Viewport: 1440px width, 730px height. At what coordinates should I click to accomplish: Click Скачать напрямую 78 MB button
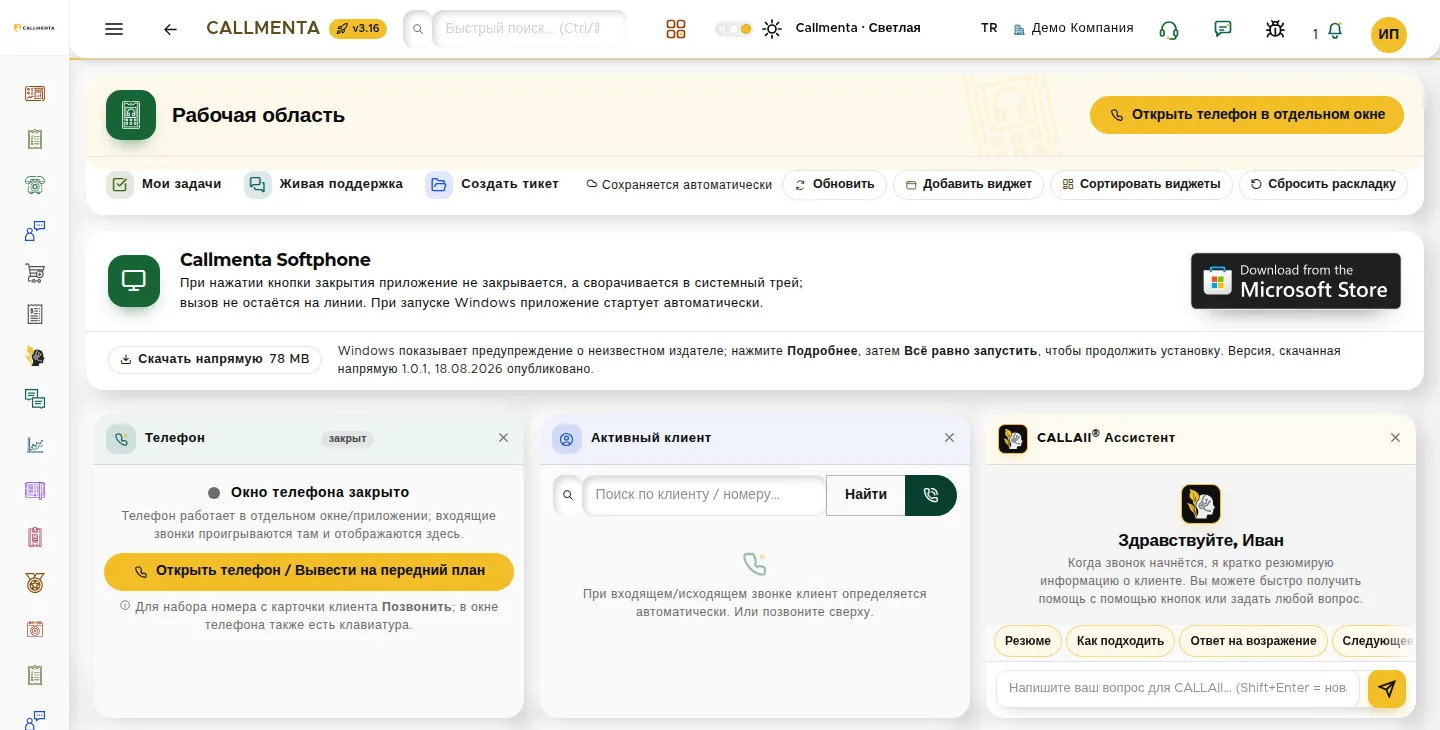point(215,359)
